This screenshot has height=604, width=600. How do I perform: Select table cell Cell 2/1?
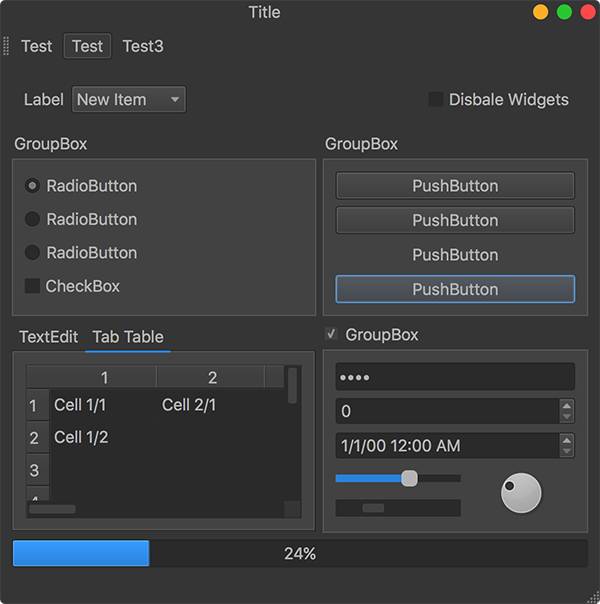point(189,405)
